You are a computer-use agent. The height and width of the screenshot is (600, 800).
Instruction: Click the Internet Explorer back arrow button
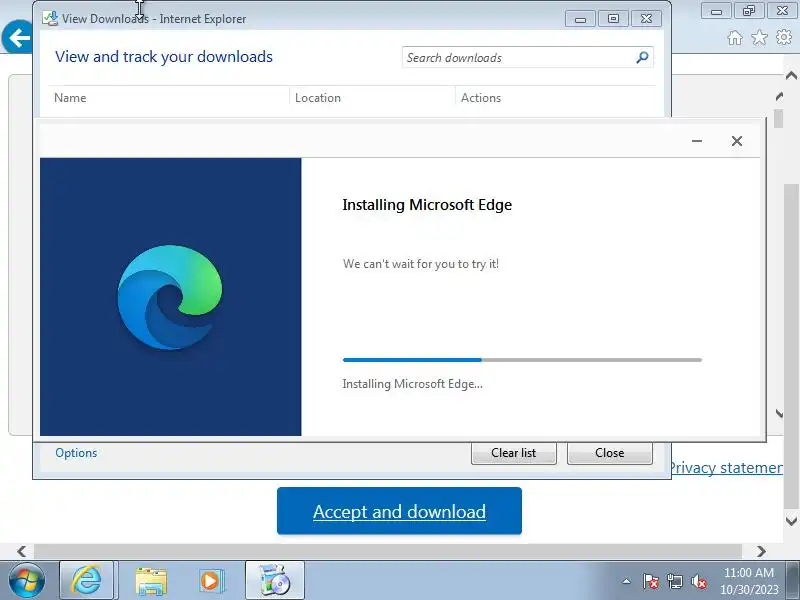click(17, 37)
